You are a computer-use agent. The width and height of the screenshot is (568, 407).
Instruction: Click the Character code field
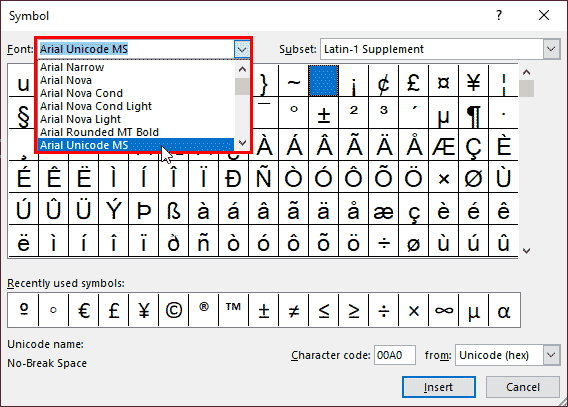coord(394,355)
